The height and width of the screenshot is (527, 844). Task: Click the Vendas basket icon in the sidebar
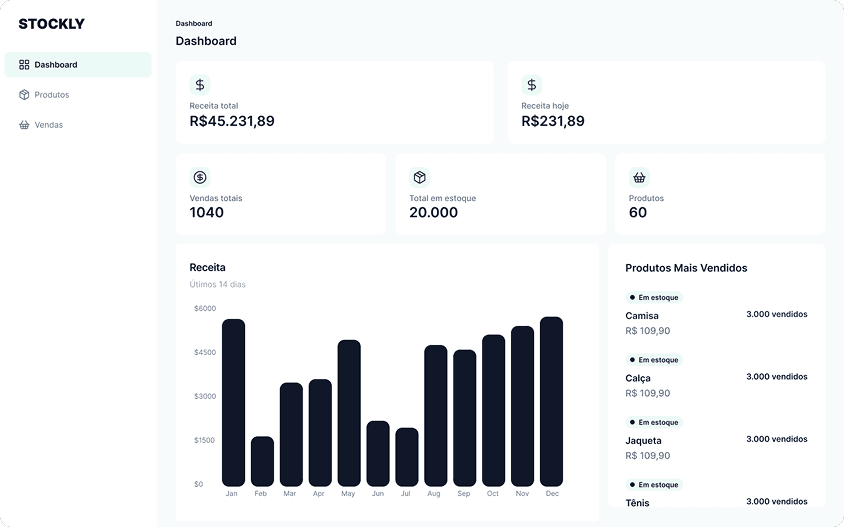[24, 125]
